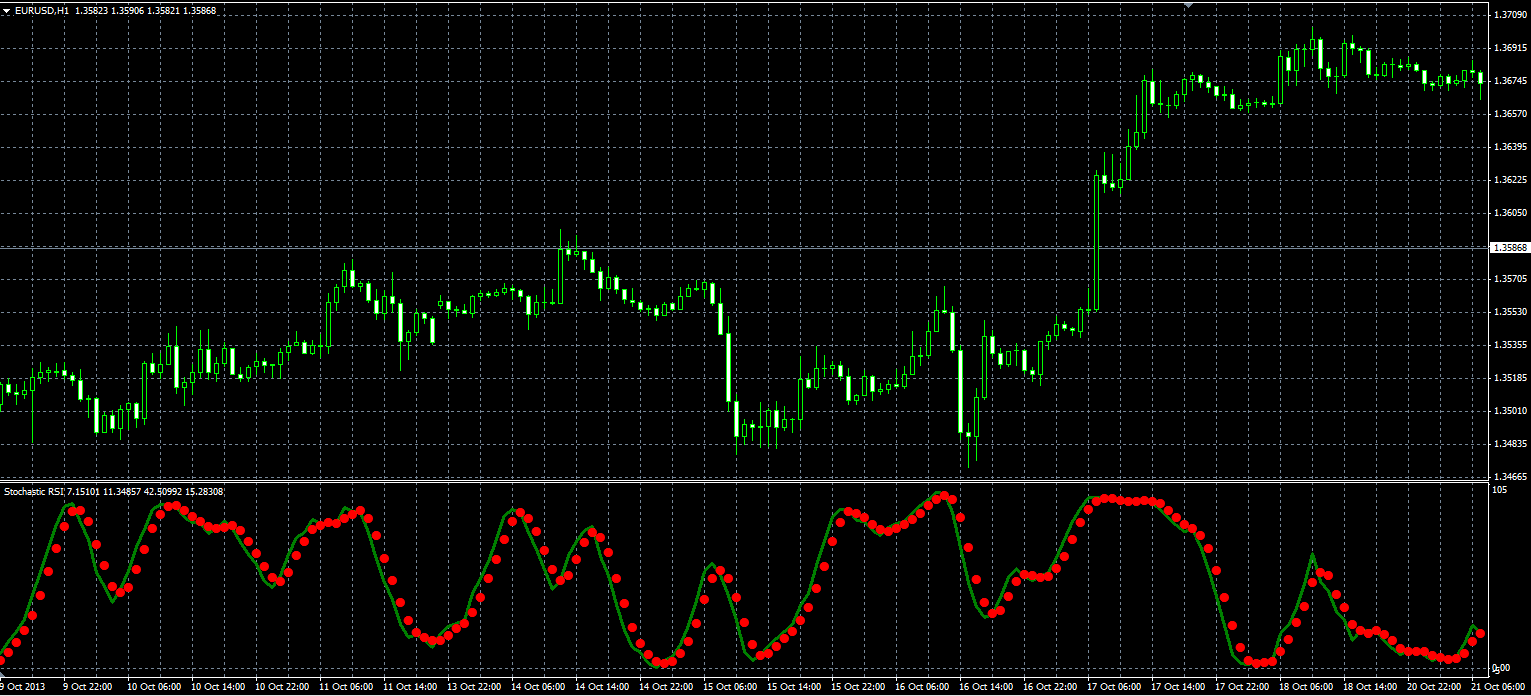This screenshot has width=1531, height=696.
Task: Click price scale value 1.35185
Action: pyautogui.click(x=1510, y=378)
